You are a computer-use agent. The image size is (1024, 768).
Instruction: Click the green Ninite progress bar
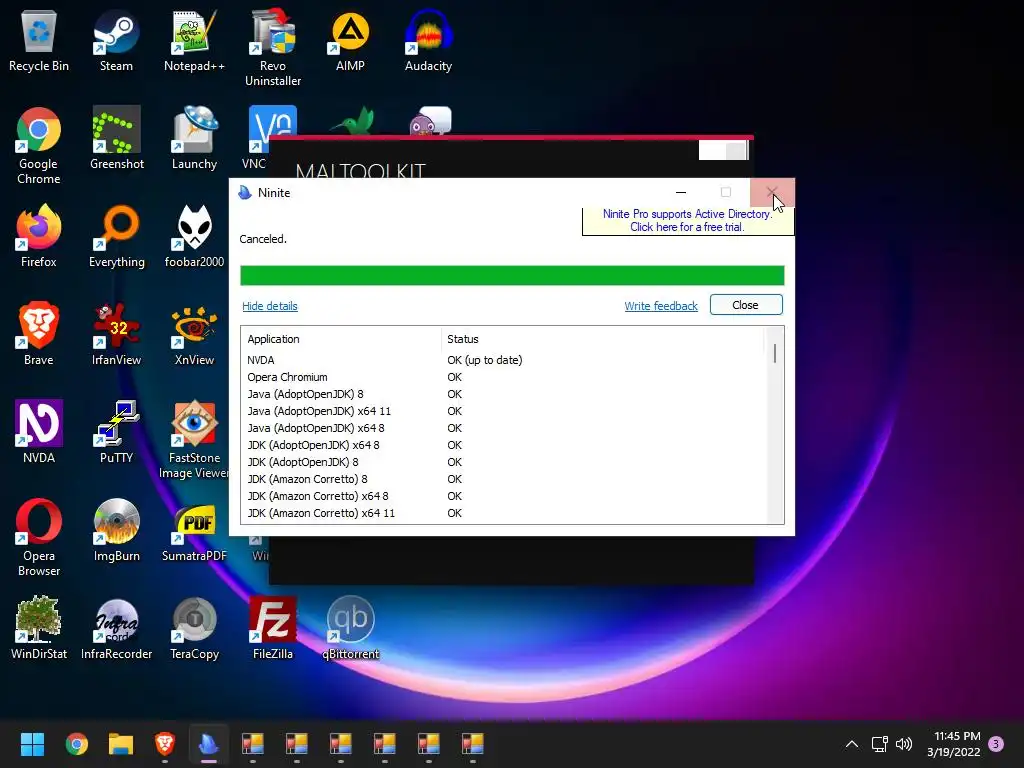[512, 275]
